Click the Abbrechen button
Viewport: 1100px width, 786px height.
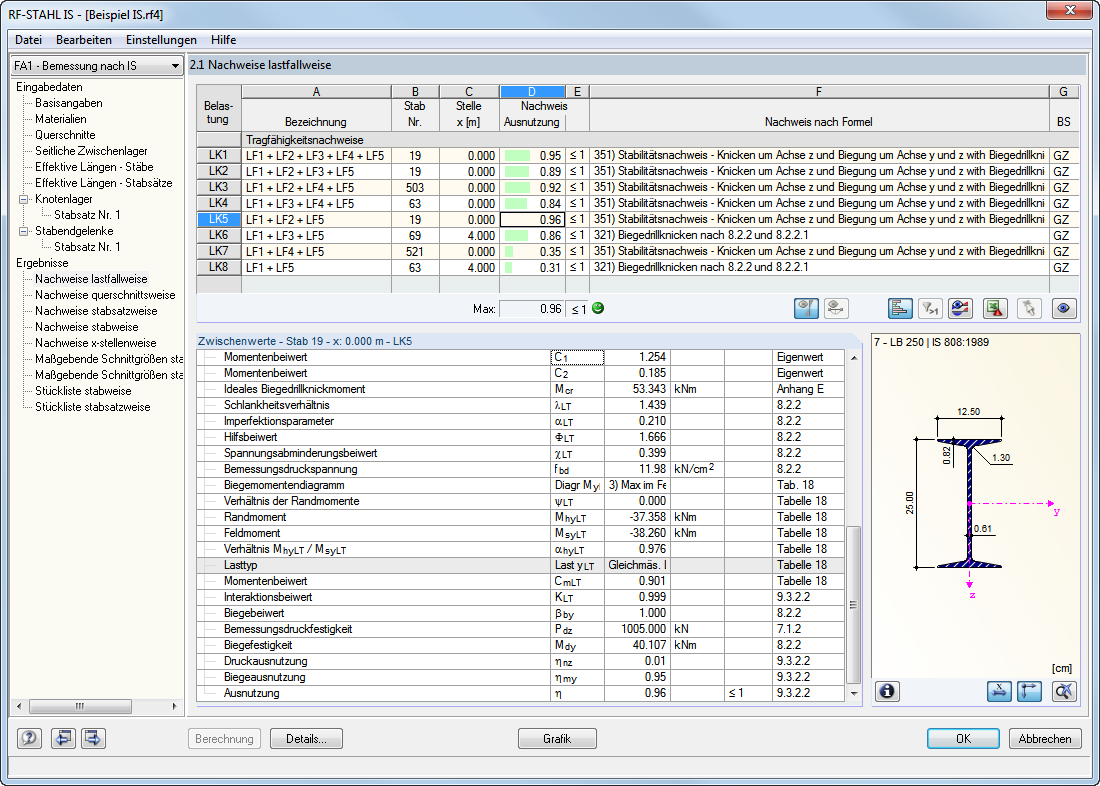click(1045, 738)
